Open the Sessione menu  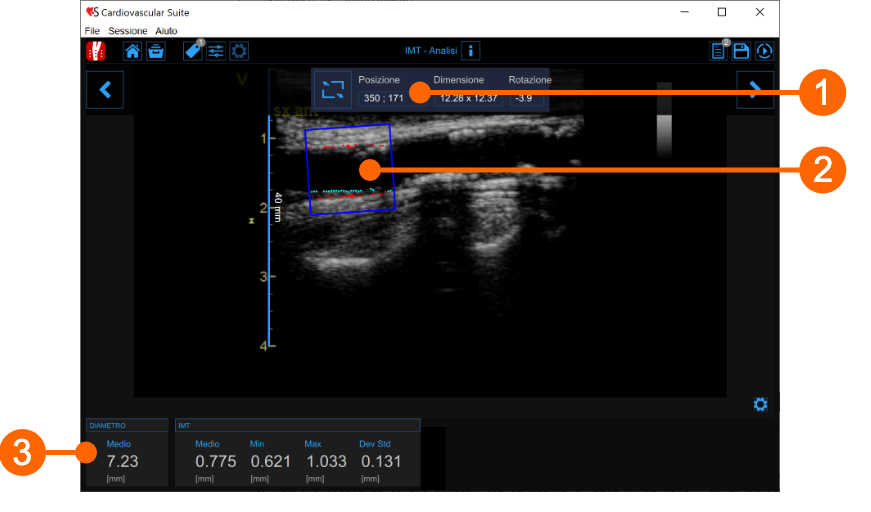(127, 31)
